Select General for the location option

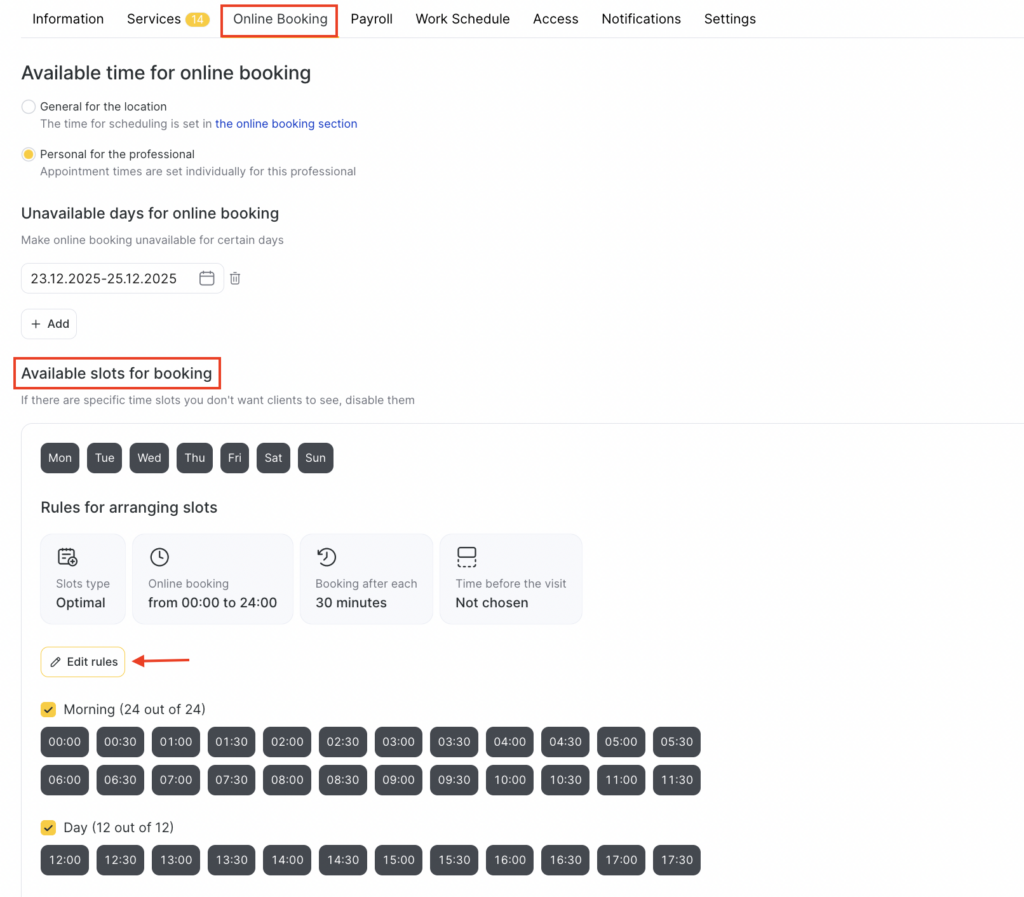[29, 107]
